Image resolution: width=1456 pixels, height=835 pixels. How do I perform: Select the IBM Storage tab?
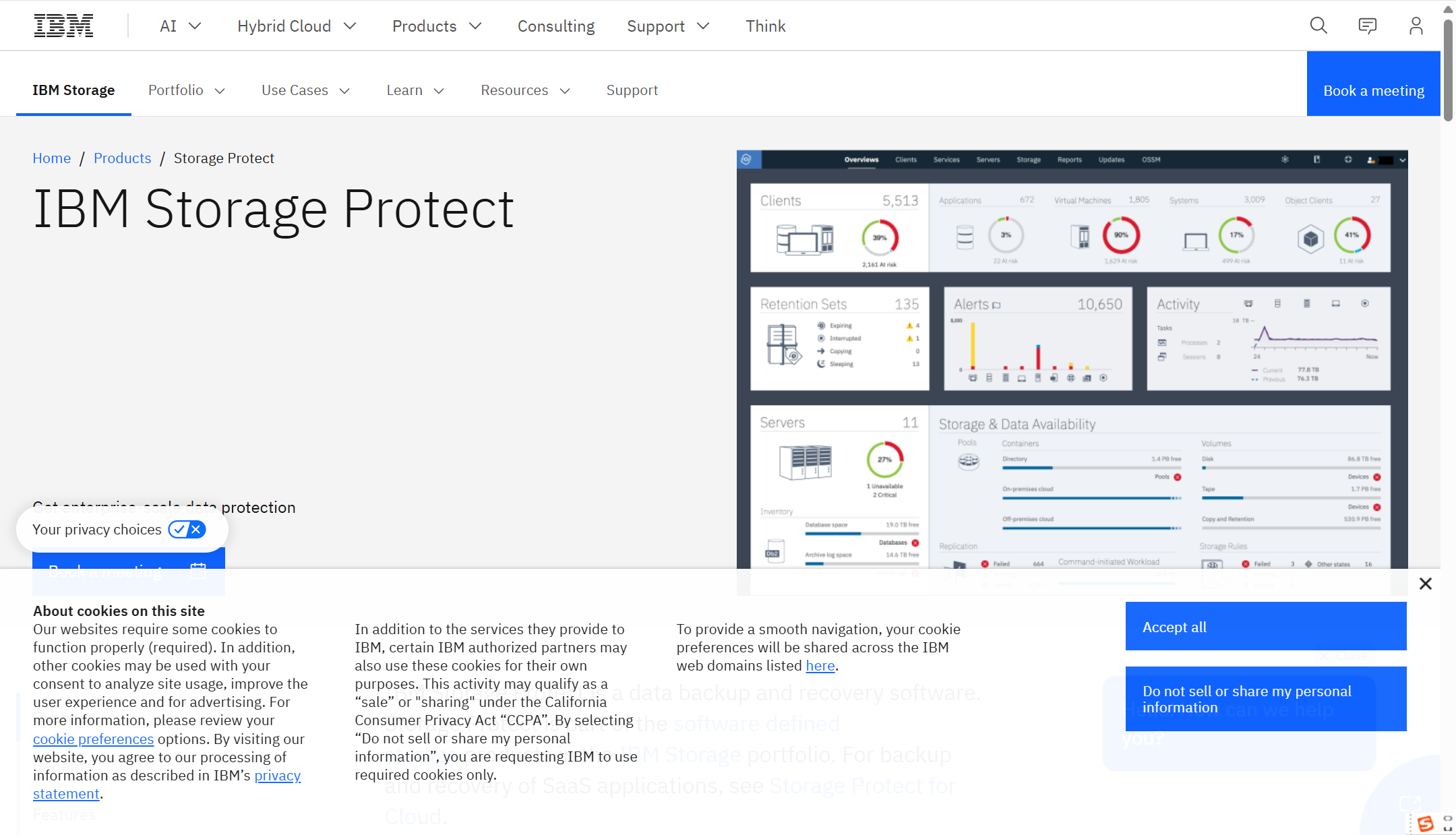pyautogui.click(x=73, y=90)
